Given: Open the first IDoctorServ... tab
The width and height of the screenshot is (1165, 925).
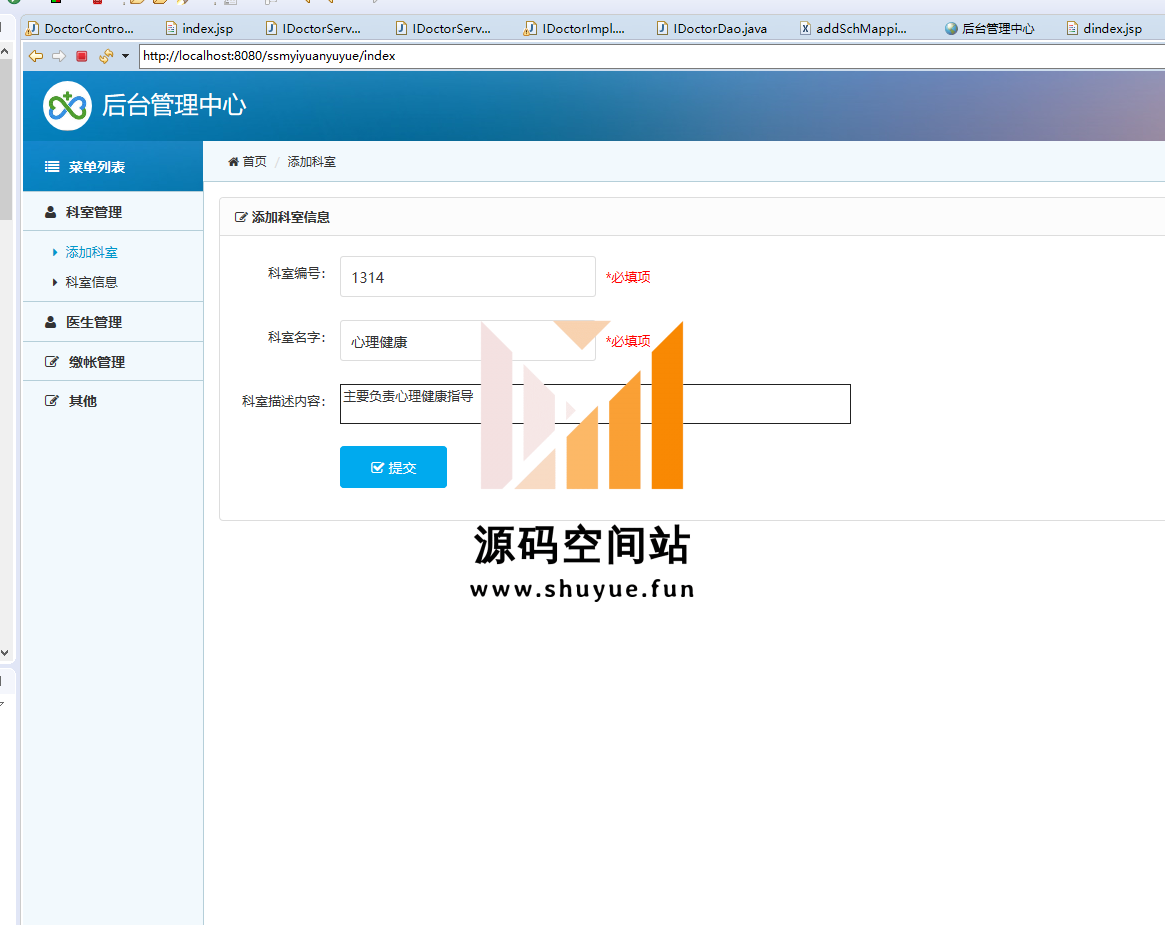Looking at the screenshot, I should coord(313,28).
